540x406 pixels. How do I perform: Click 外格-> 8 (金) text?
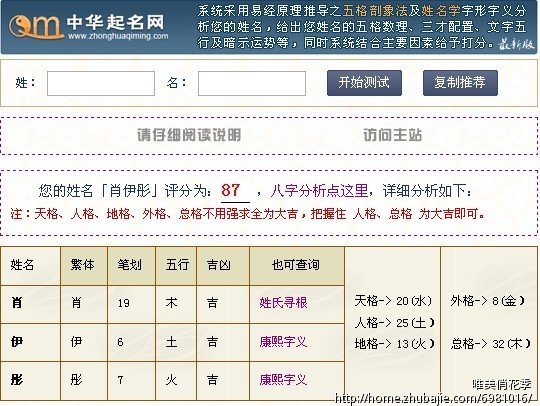[488, 301]
